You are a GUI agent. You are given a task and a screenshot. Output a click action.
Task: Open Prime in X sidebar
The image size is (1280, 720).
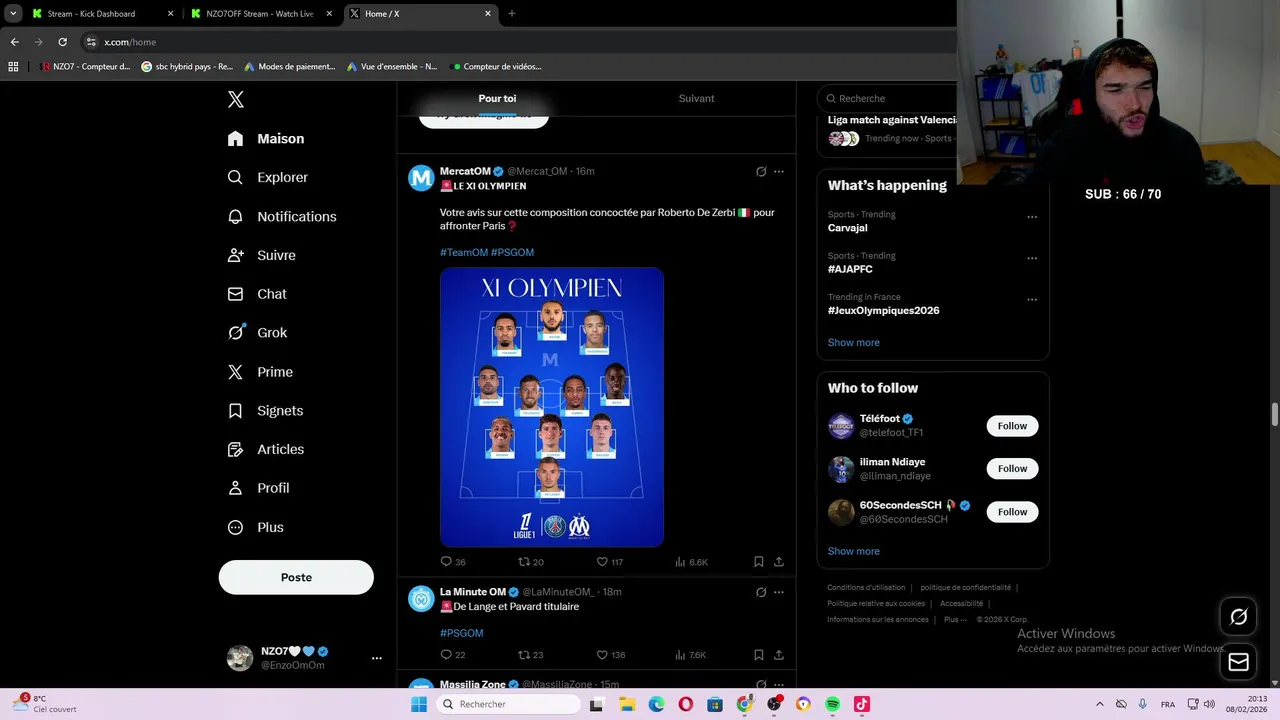(260, 372)
